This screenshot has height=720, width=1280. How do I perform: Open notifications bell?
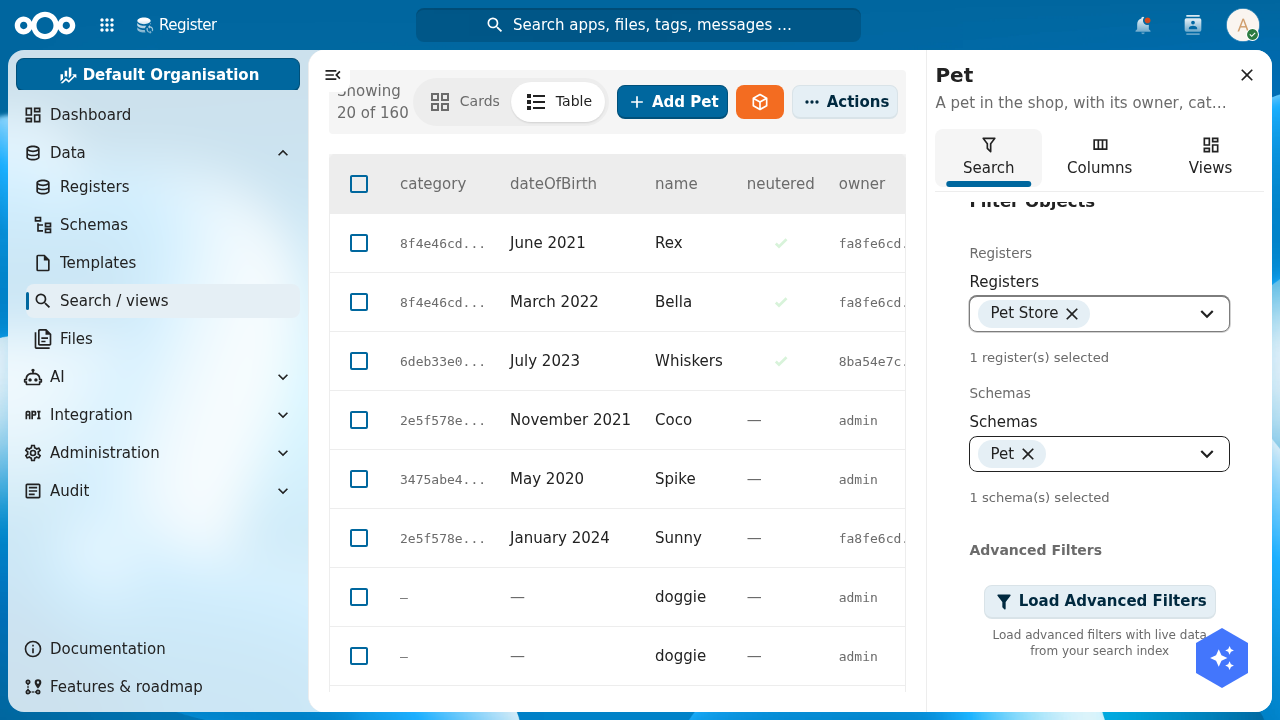point(1143,25)
